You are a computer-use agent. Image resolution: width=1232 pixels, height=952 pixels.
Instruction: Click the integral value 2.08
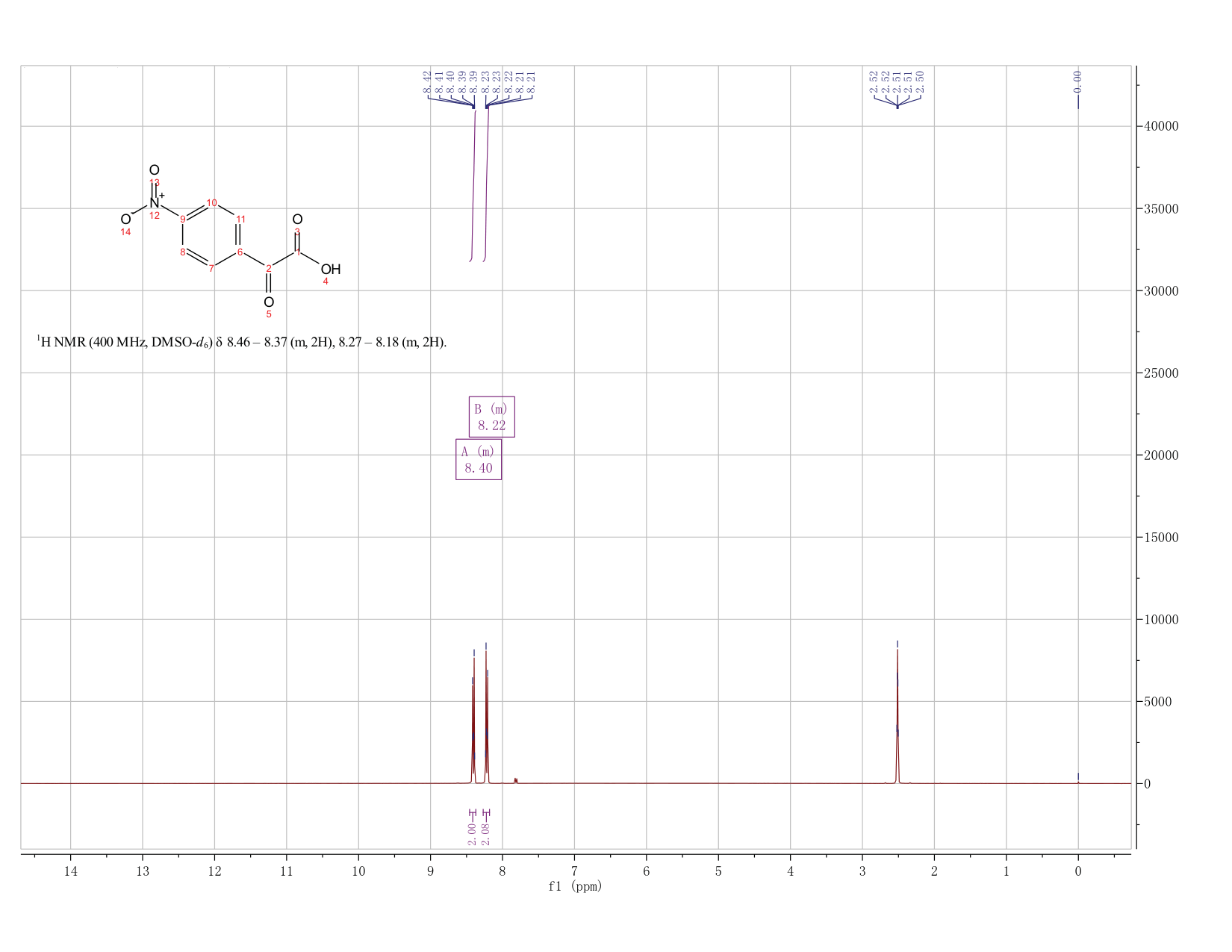tap(486, 834)
